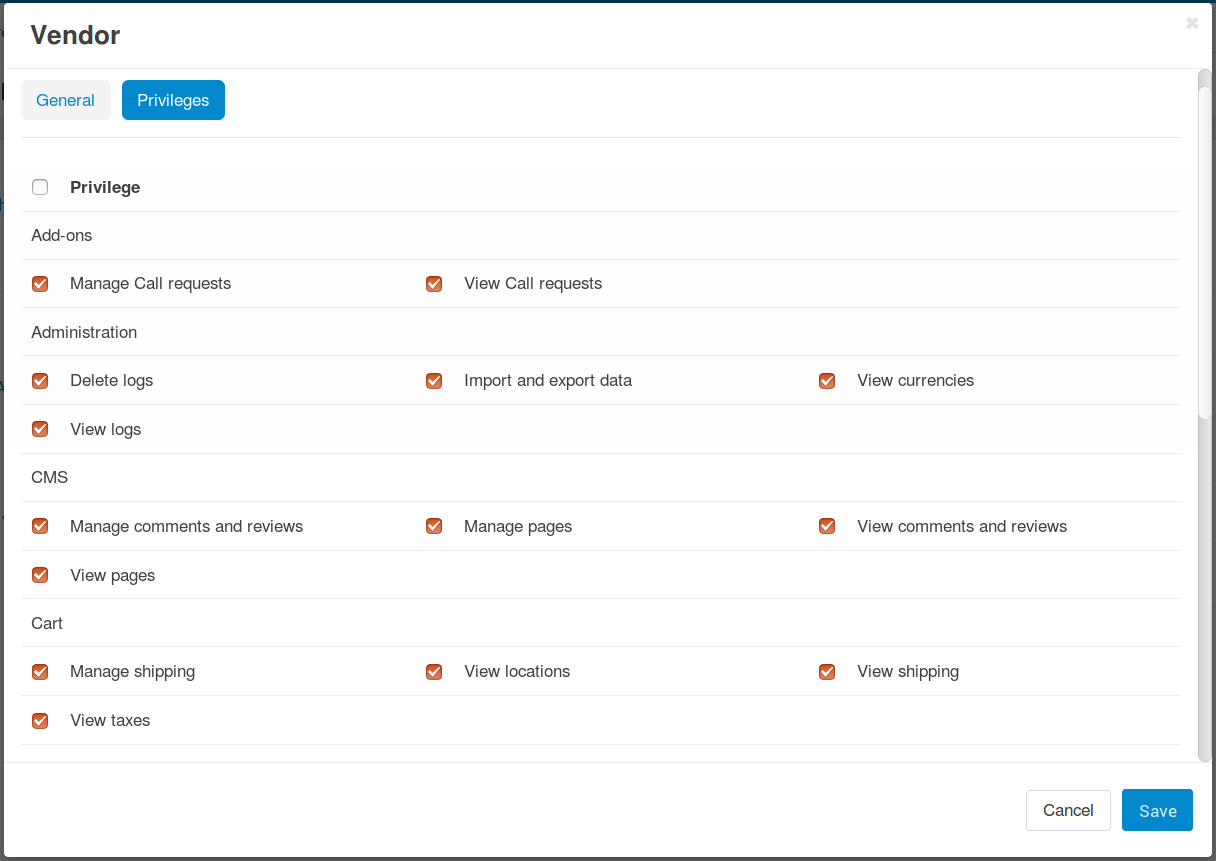The image size is (1216, 861).
Task: Toggle the View logs checkbox
Action: coord(40,429)
